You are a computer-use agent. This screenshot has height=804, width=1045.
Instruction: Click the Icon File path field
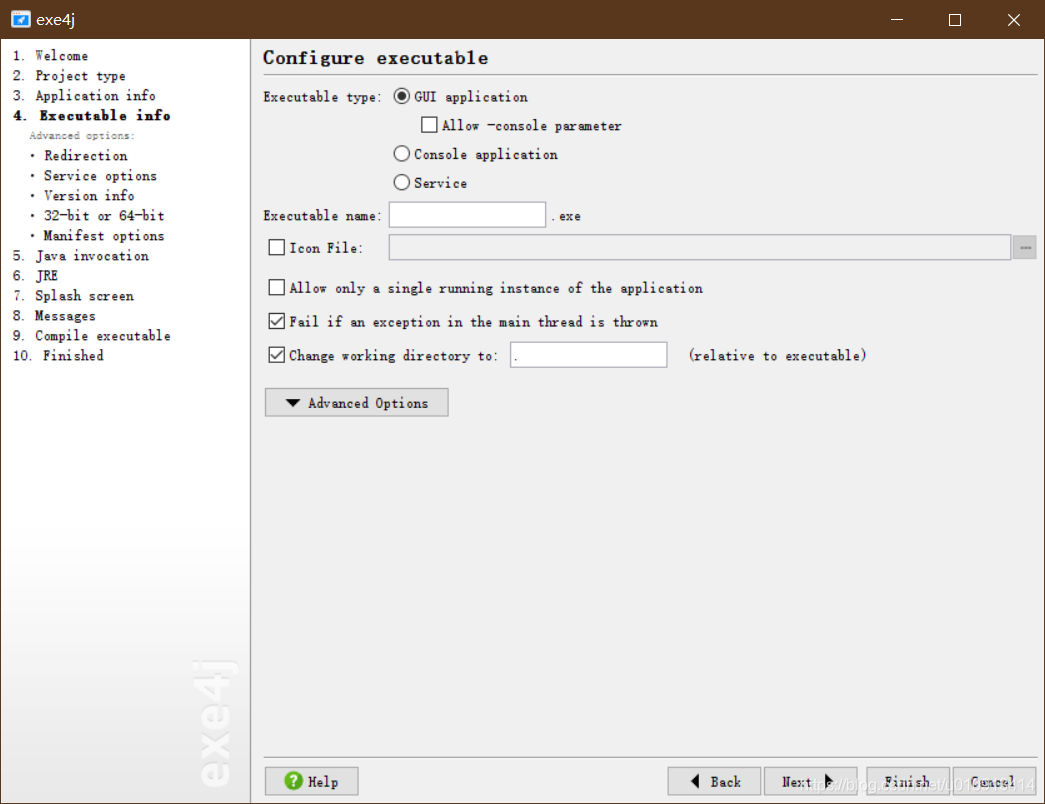pos(700,247)
